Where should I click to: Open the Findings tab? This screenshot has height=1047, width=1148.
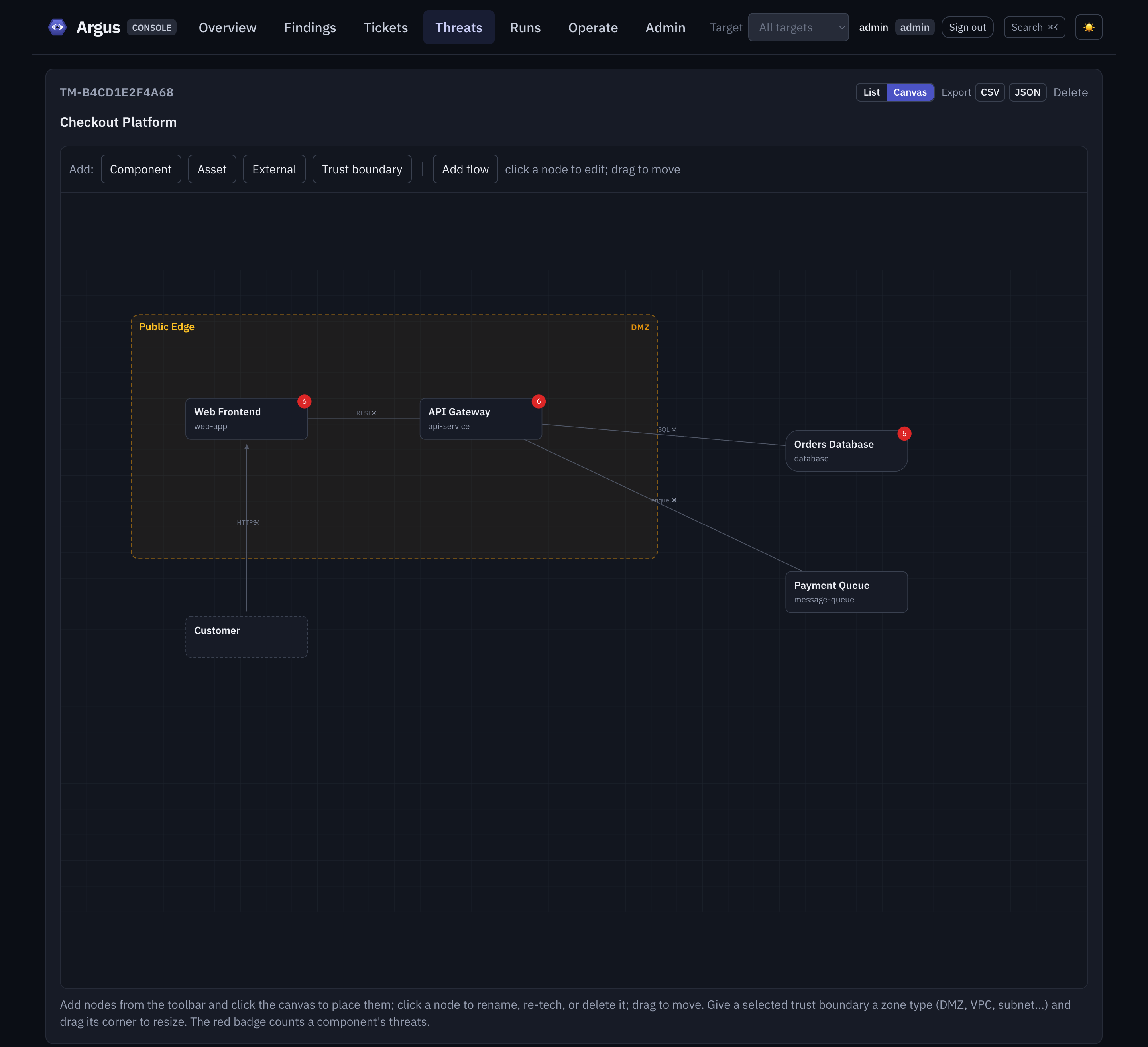310,28
